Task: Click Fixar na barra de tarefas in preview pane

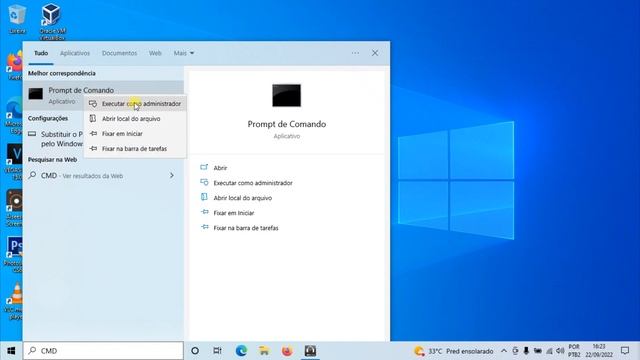Action: coord(246,228)
